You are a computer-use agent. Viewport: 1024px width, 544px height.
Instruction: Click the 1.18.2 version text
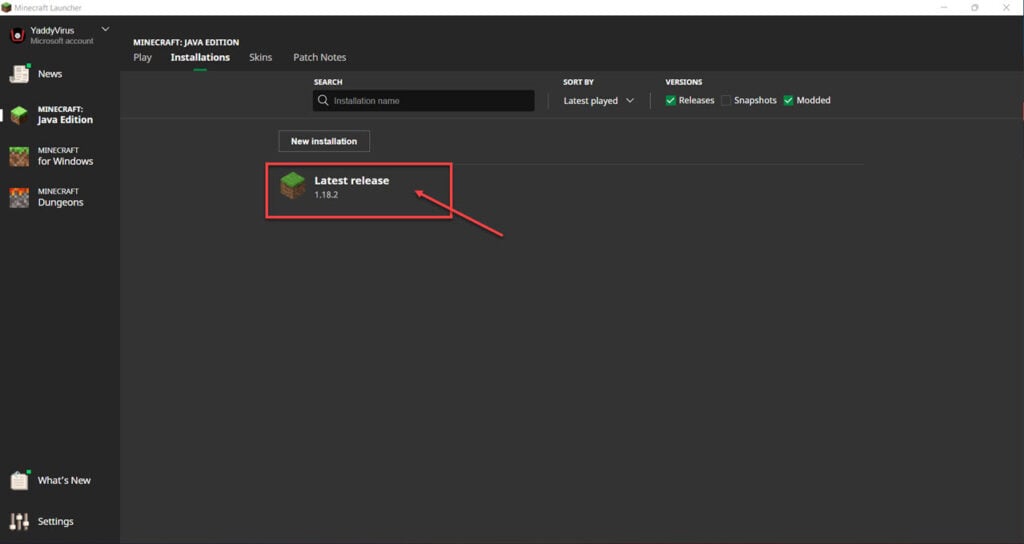(x=326, y=195)
